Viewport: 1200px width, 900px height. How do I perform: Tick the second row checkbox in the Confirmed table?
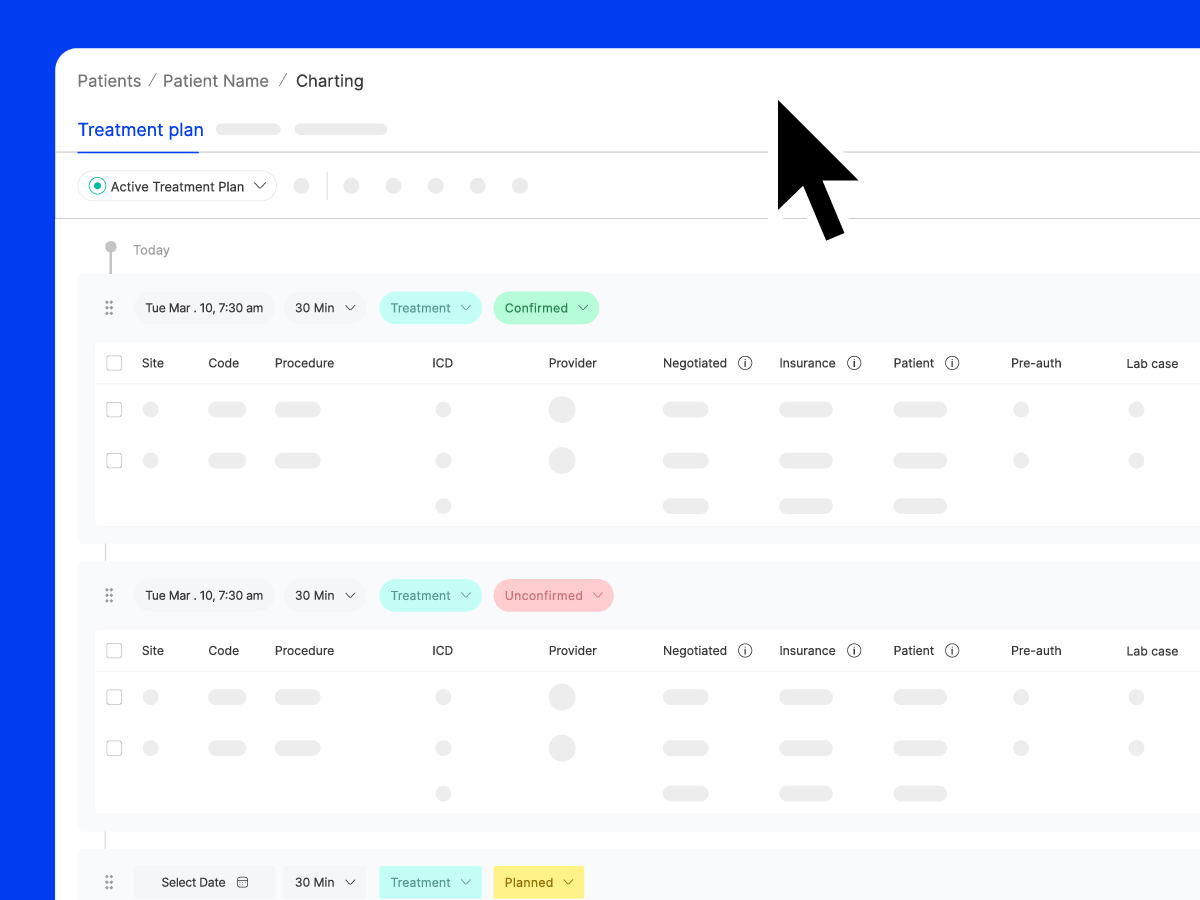[x=114, y=460]
